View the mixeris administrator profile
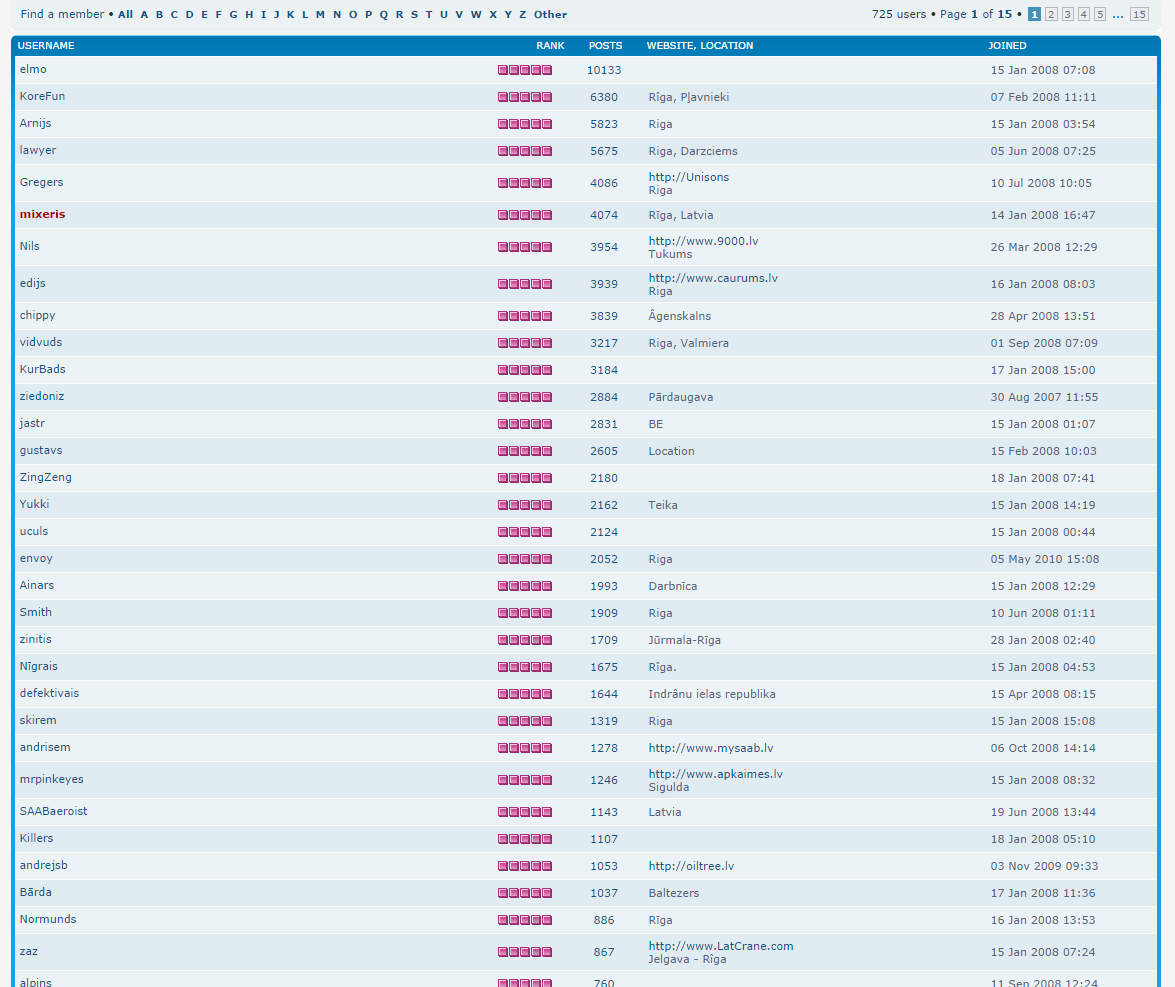1175x987 pixels. tap(42, 214)
